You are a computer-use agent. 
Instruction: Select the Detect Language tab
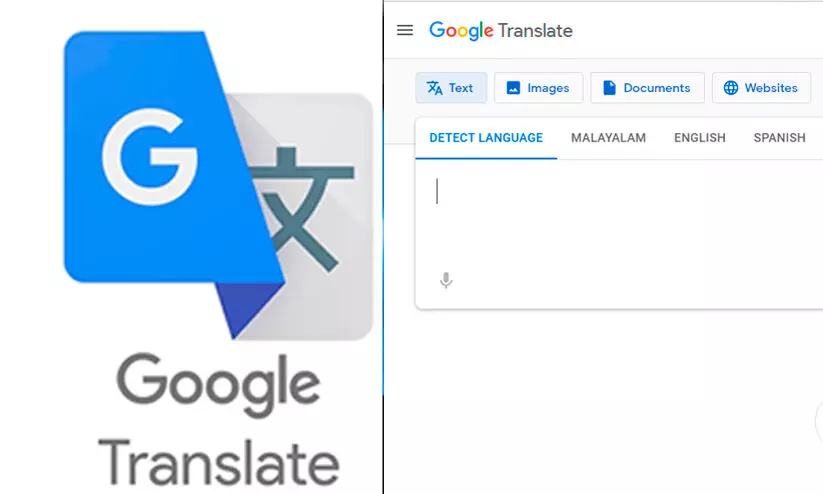[x=486, y=138]
